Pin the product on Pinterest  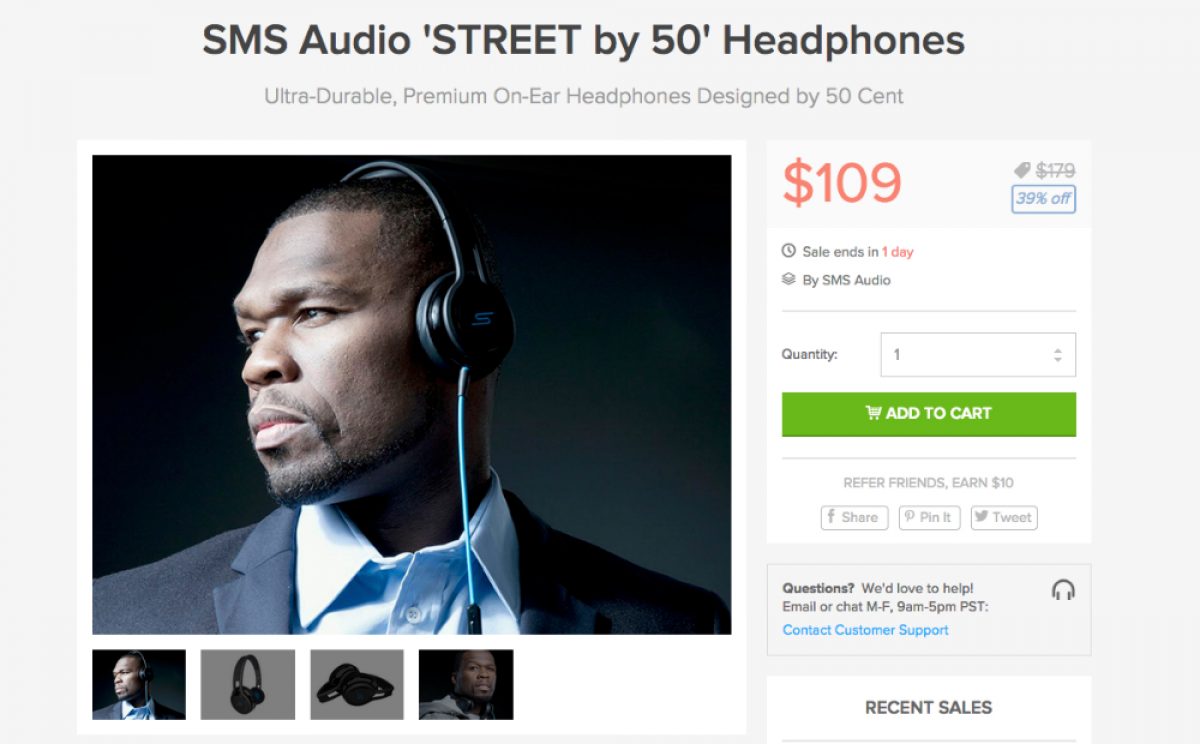[929, 517]
